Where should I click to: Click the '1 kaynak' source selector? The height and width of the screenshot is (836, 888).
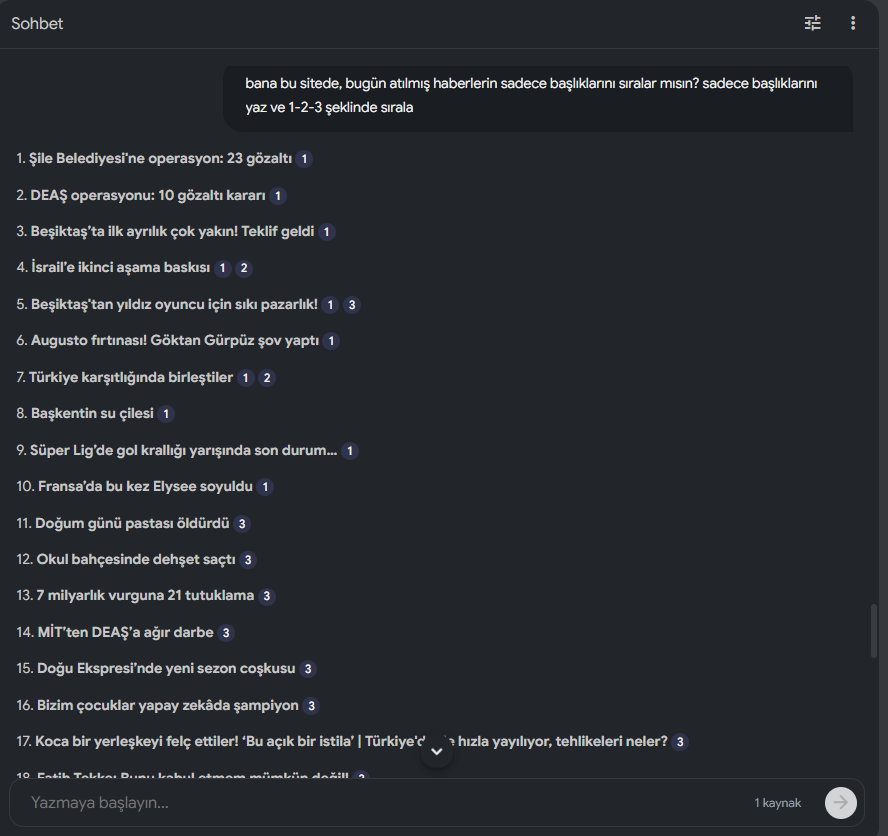[x=778, y=803]
